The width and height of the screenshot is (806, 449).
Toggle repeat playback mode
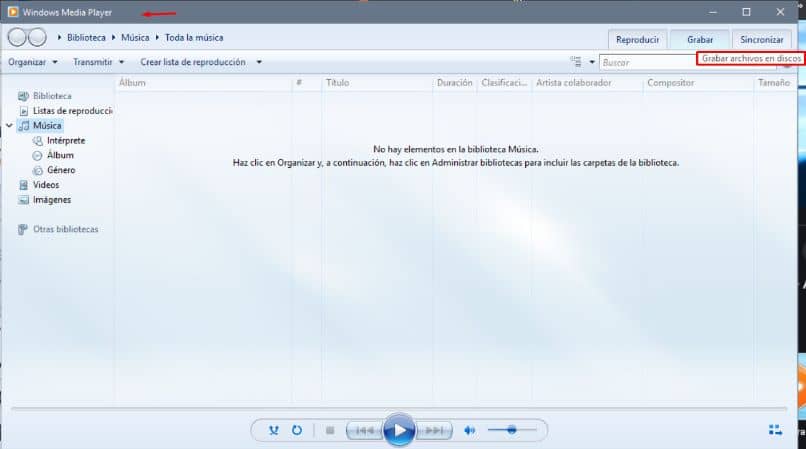click(297, 430)
